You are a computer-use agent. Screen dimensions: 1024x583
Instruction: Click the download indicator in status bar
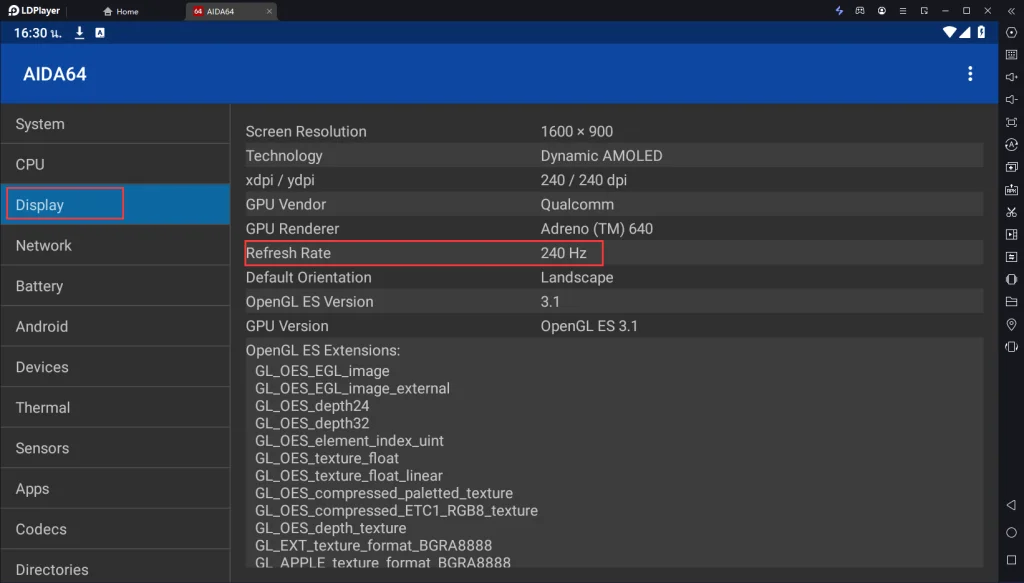79,33
